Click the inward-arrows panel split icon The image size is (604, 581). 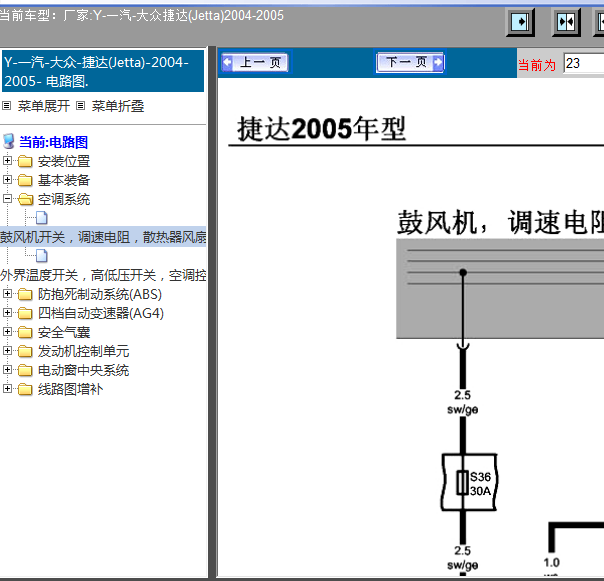(x=566, y=22)
